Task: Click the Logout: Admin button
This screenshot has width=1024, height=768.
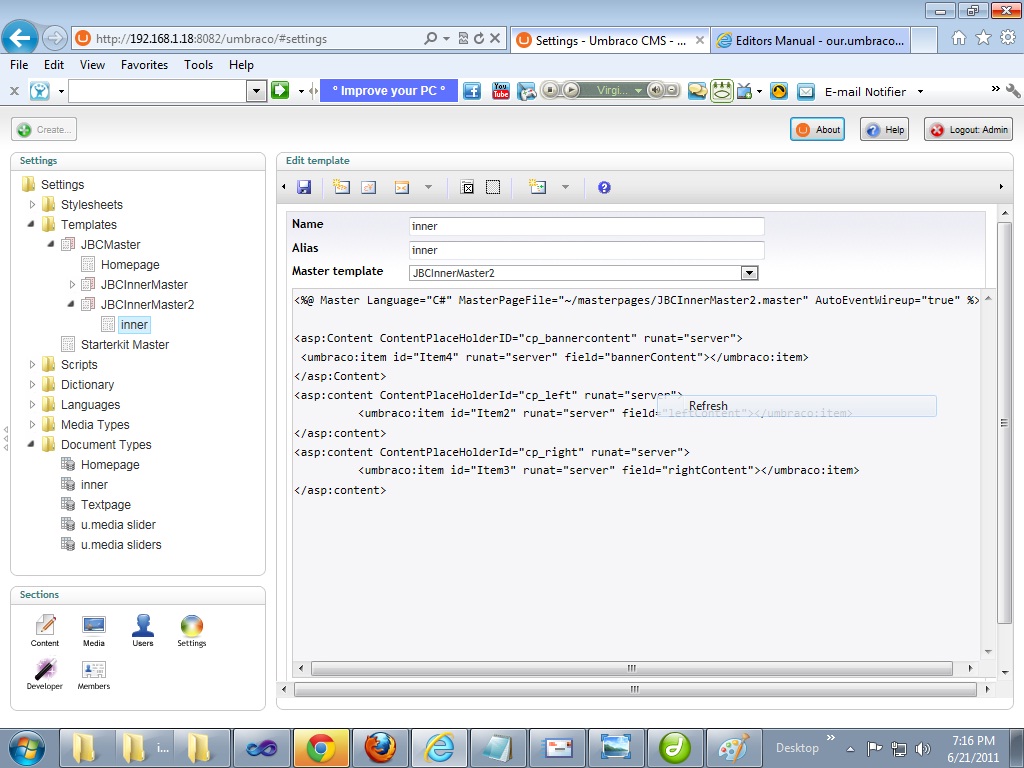Action: [x=968, y=130]
